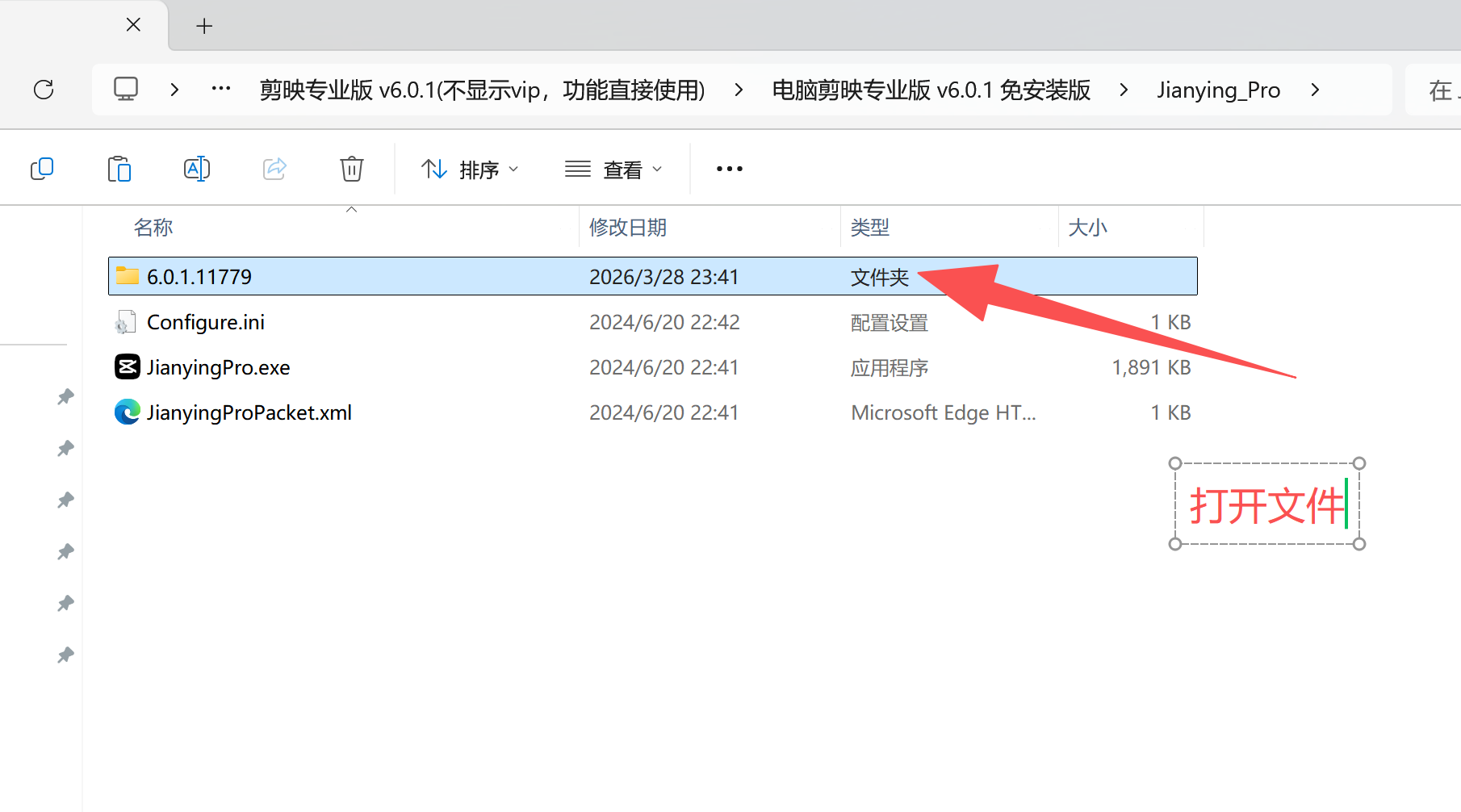Select the Configure.ini file name

click(x=206, y=323)
